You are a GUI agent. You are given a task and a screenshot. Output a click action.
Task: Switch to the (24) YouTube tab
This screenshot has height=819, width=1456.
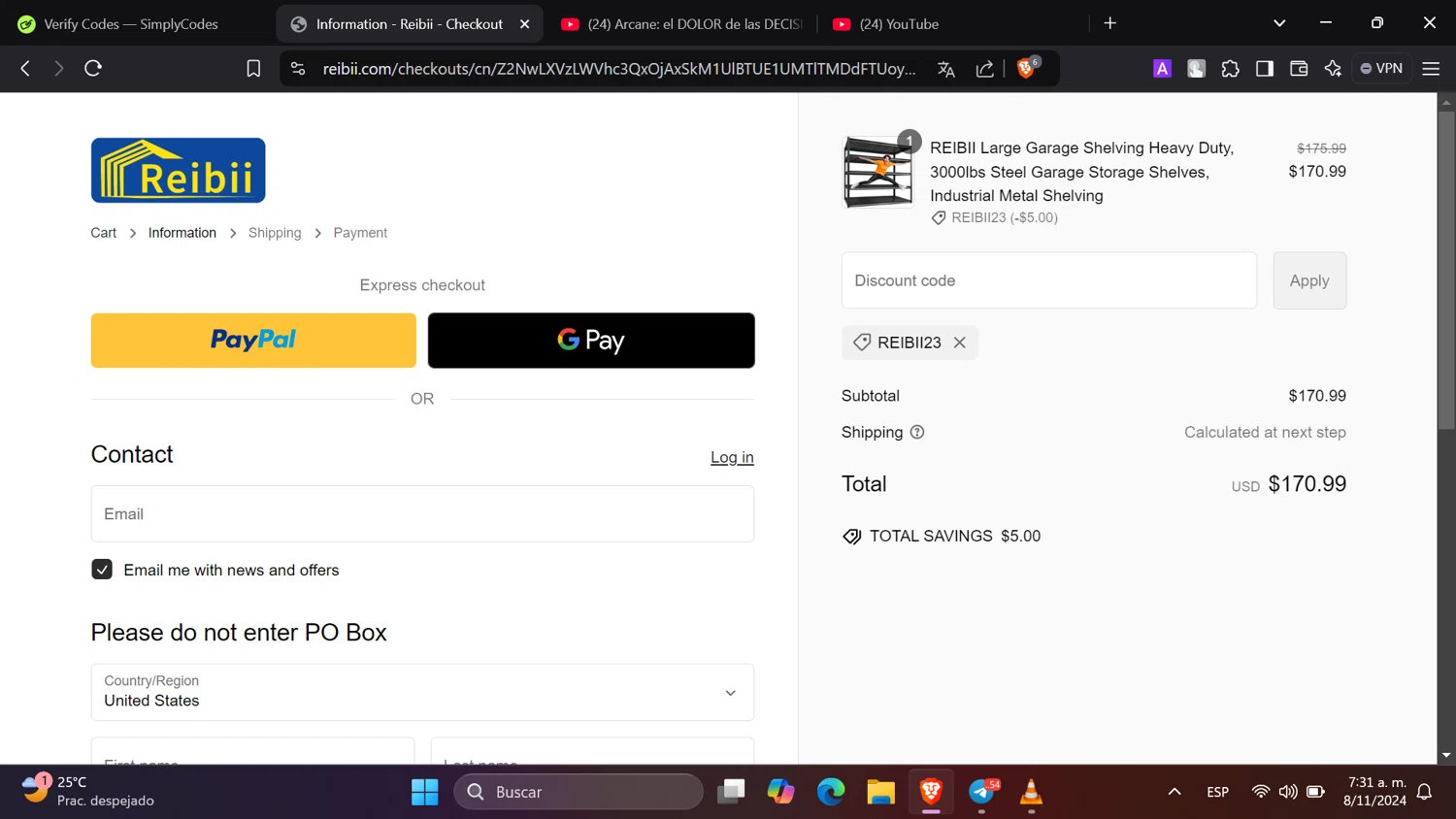coord(899,23)
